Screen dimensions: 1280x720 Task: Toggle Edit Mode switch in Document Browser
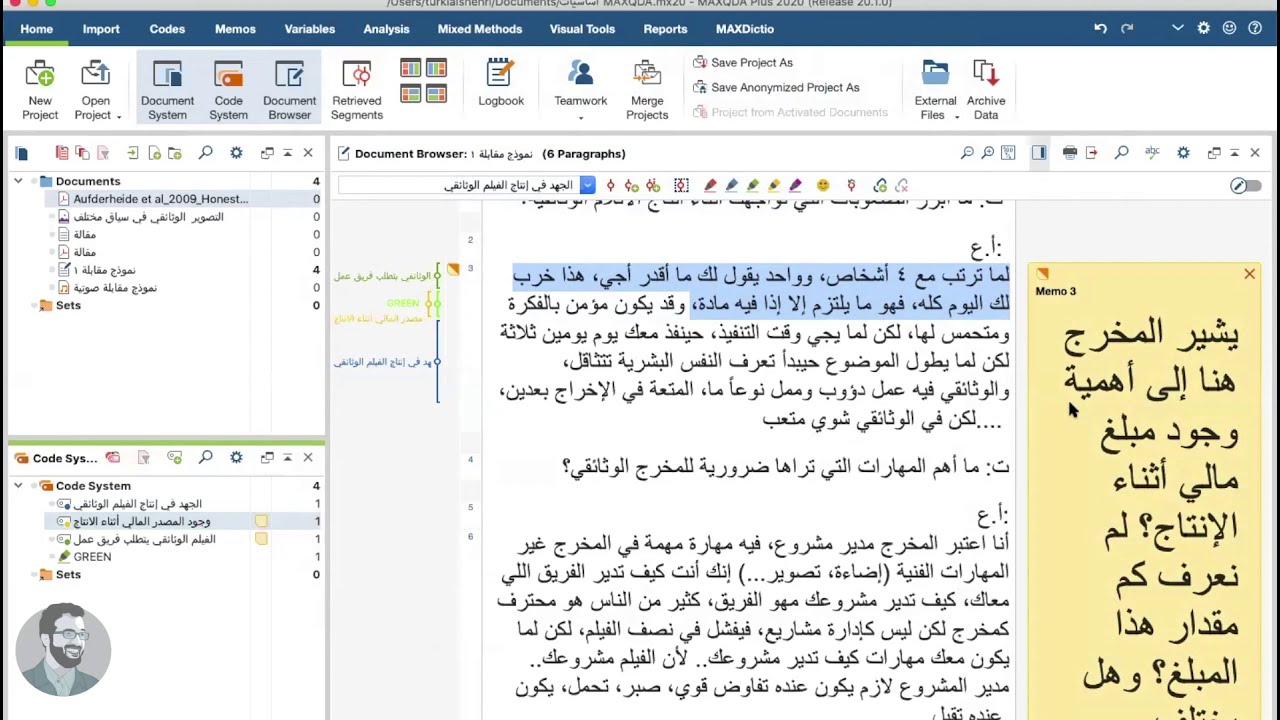(x=1246, y=185)
